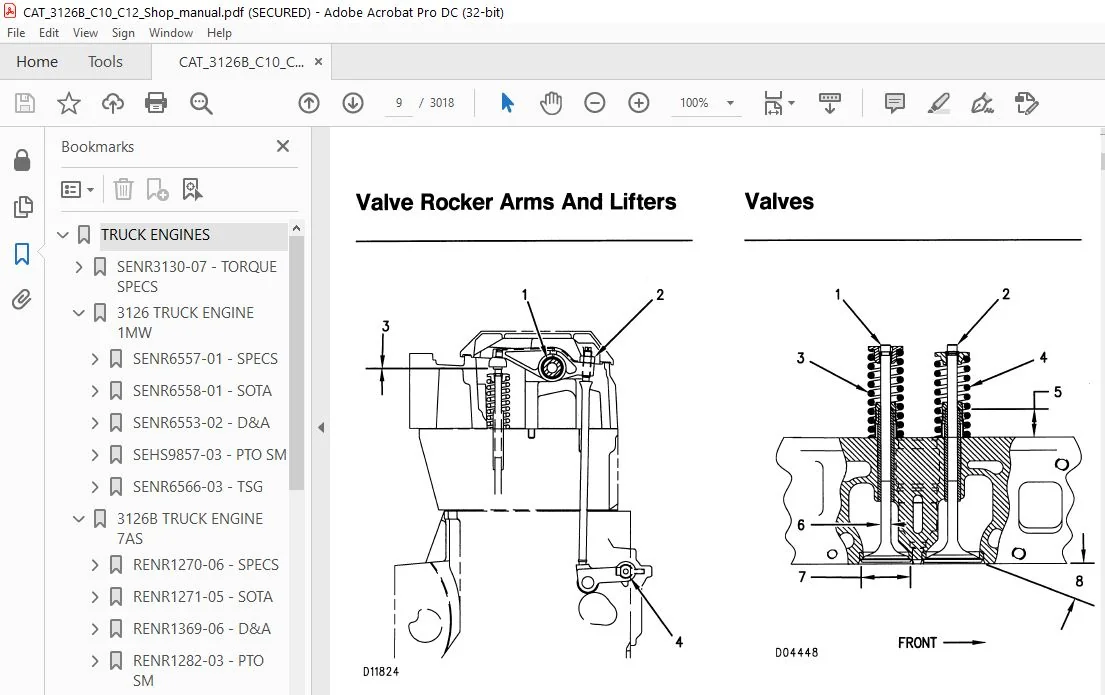
Task: Collapse the 3126B TRUCK ENGINE 7AS bookmark
Action: click(79, 519)
